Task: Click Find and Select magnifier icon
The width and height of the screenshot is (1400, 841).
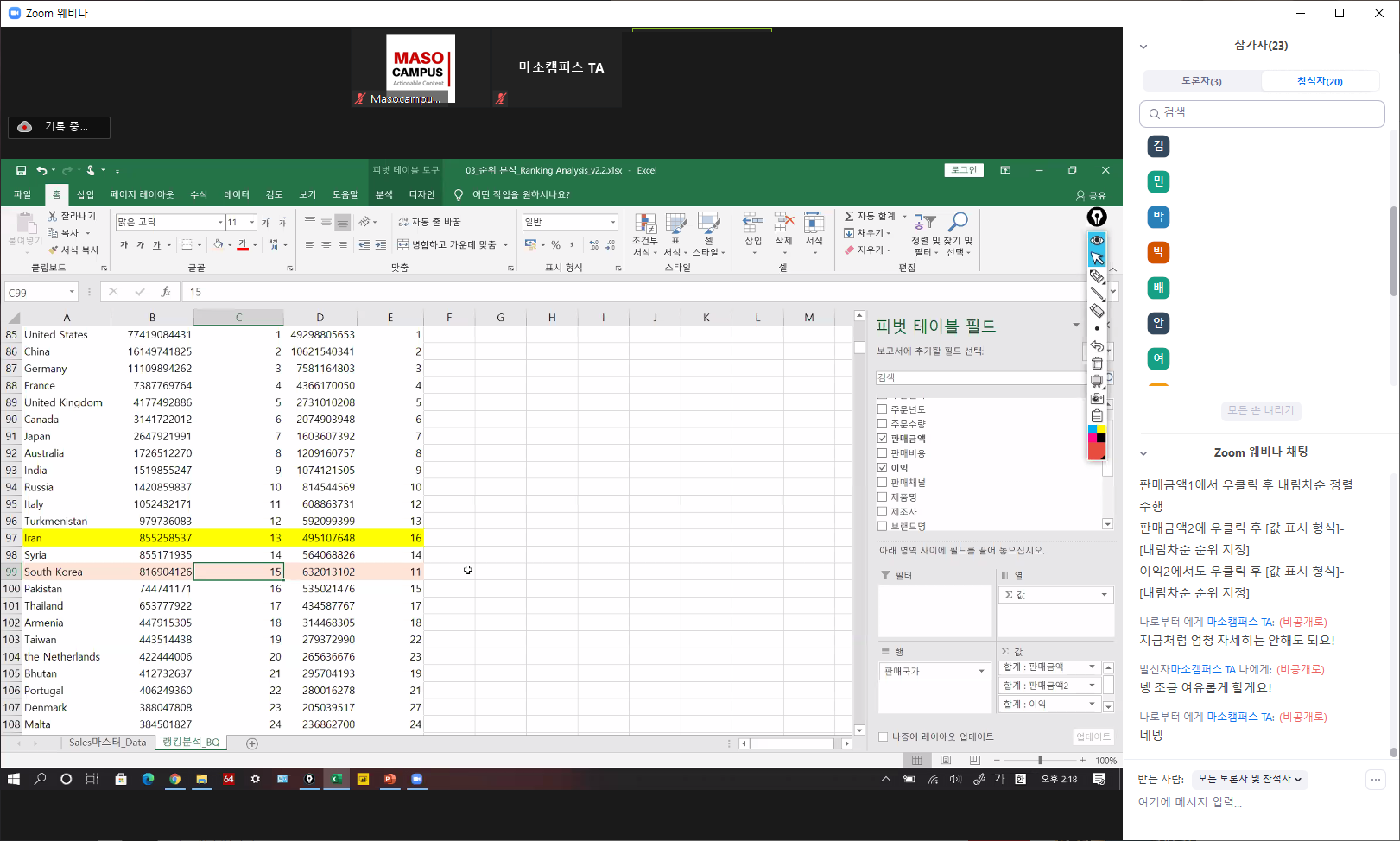Action: tap(958, 224)
